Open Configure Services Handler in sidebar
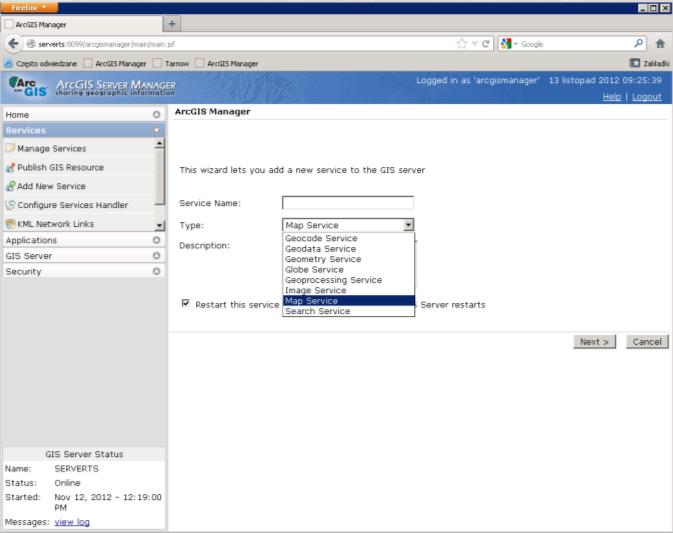 (73, 205)
